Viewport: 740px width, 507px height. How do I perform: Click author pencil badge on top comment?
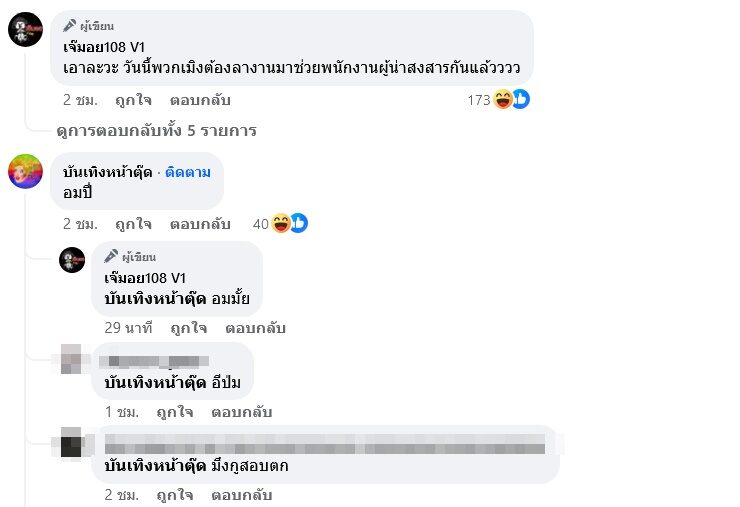[69, 26]
